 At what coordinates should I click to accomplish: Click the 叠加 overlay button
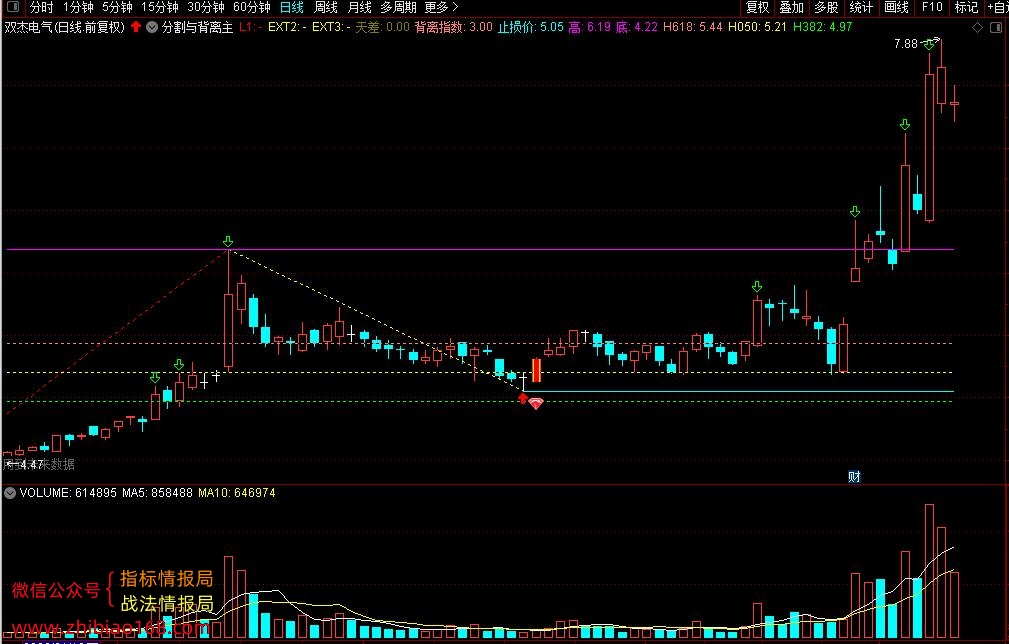point(791,7)
